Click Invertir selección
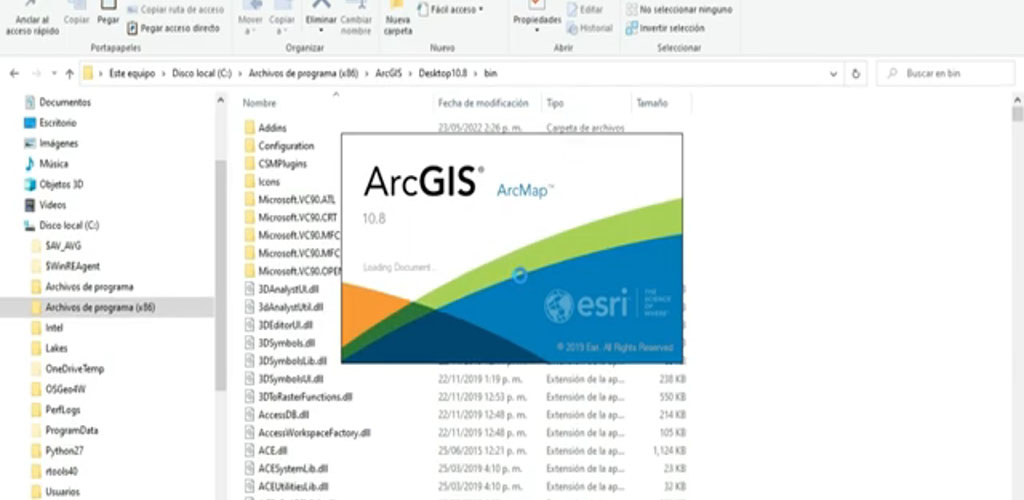This screenshot has width=1024, height=500. coord(665,28)
